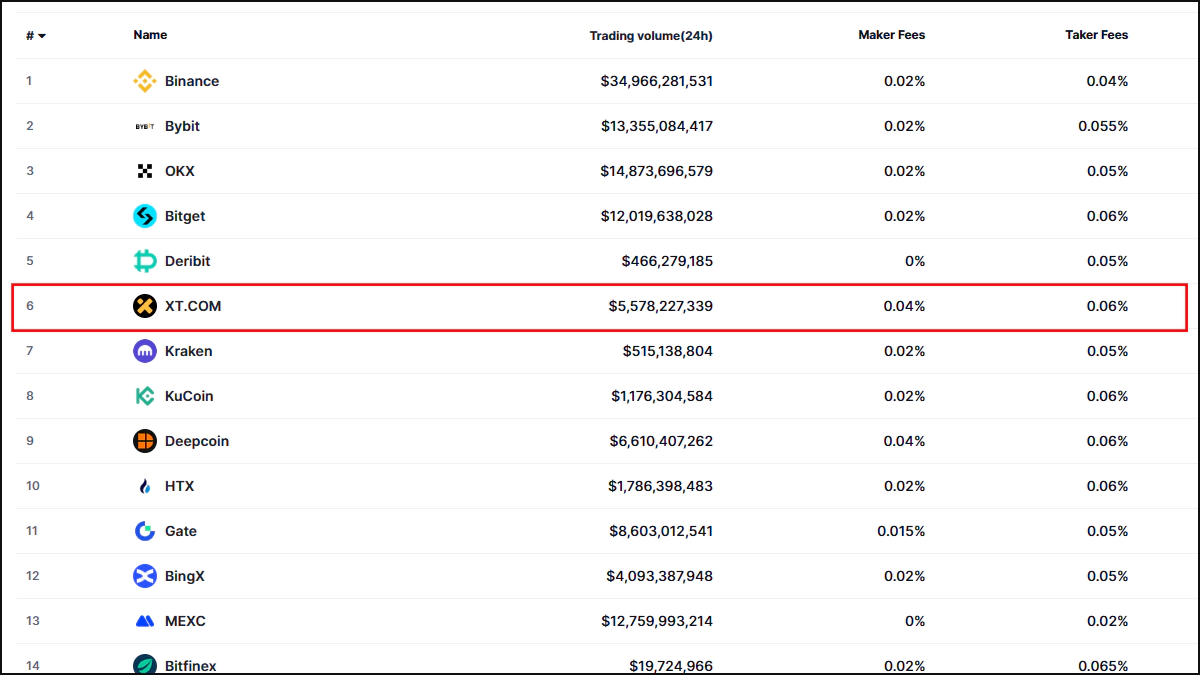Select Bitfinex volume $19,724,966

click(671, 666)
